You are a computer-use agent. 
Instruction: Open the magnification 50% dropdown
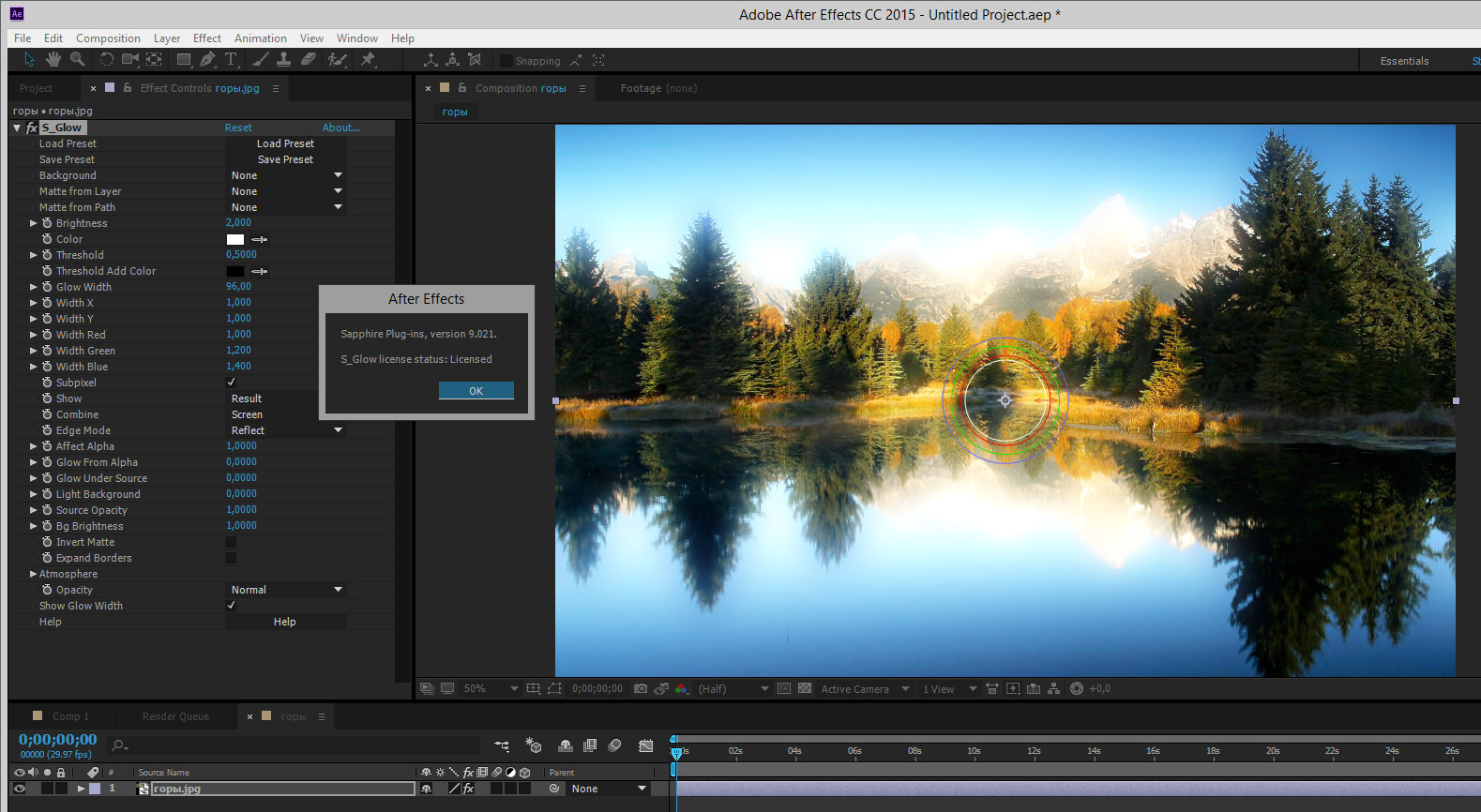(x=491, y=688)
